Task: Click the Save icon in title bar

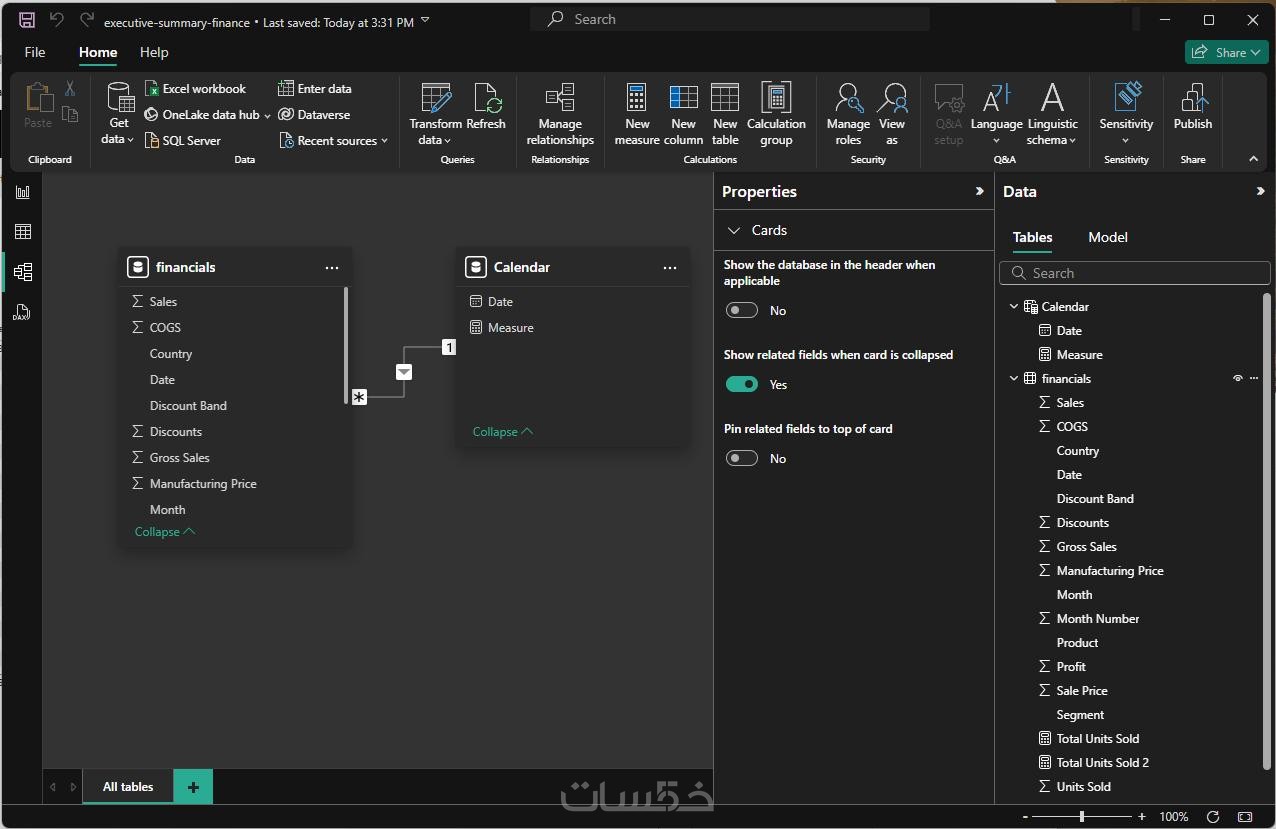Action: pyautogui.click(x=27, y=20)
